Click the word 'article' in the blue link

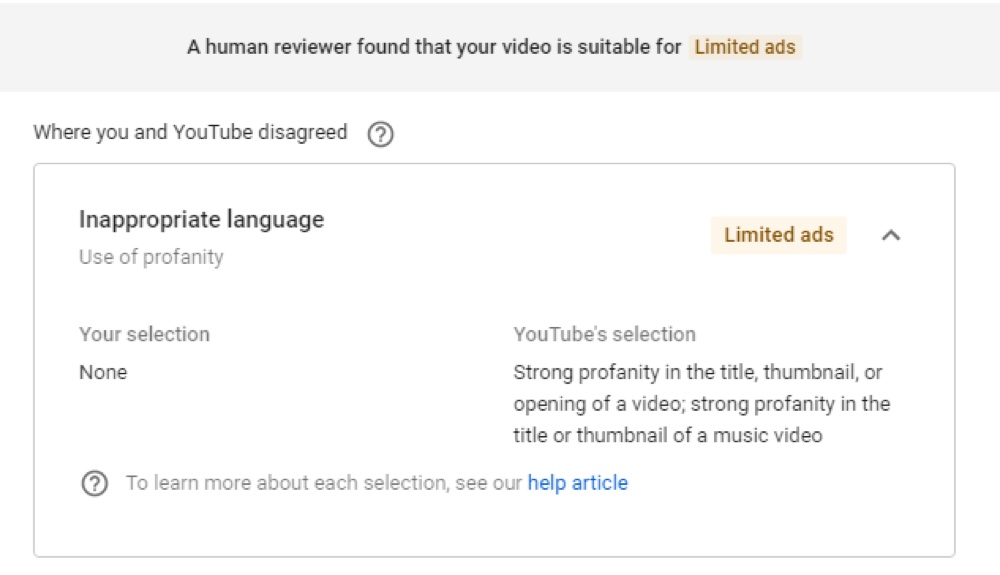(x=599, y=483)
